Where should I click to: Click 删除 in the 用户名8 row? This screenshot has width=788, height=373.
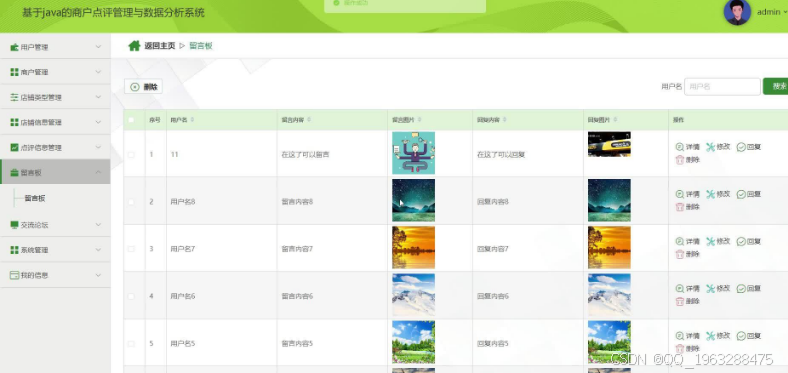tap(687, 207)
